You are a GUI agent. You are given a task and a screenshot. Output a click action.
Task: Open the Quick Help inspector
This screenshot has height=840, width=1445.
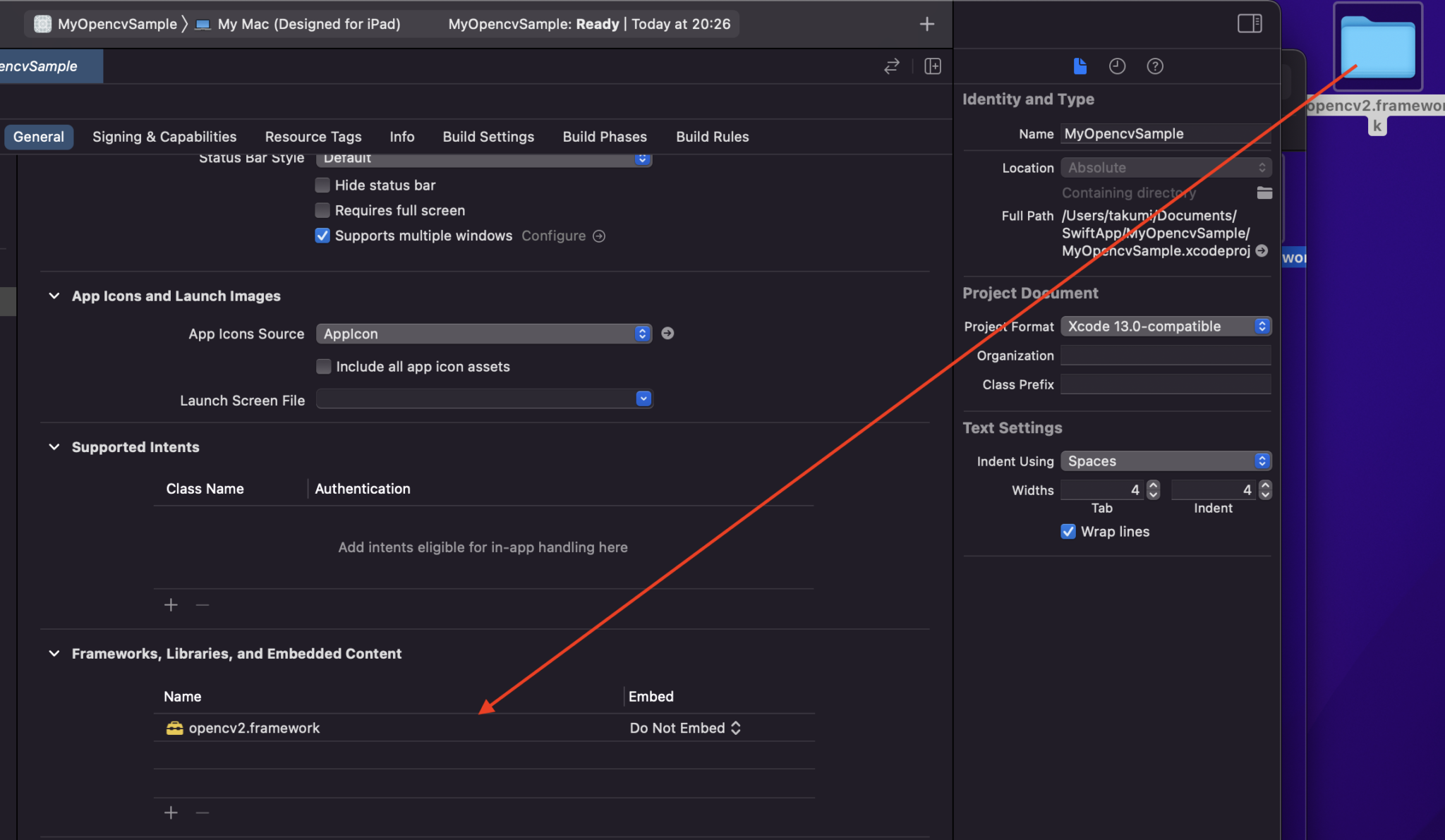point(1155,66)
